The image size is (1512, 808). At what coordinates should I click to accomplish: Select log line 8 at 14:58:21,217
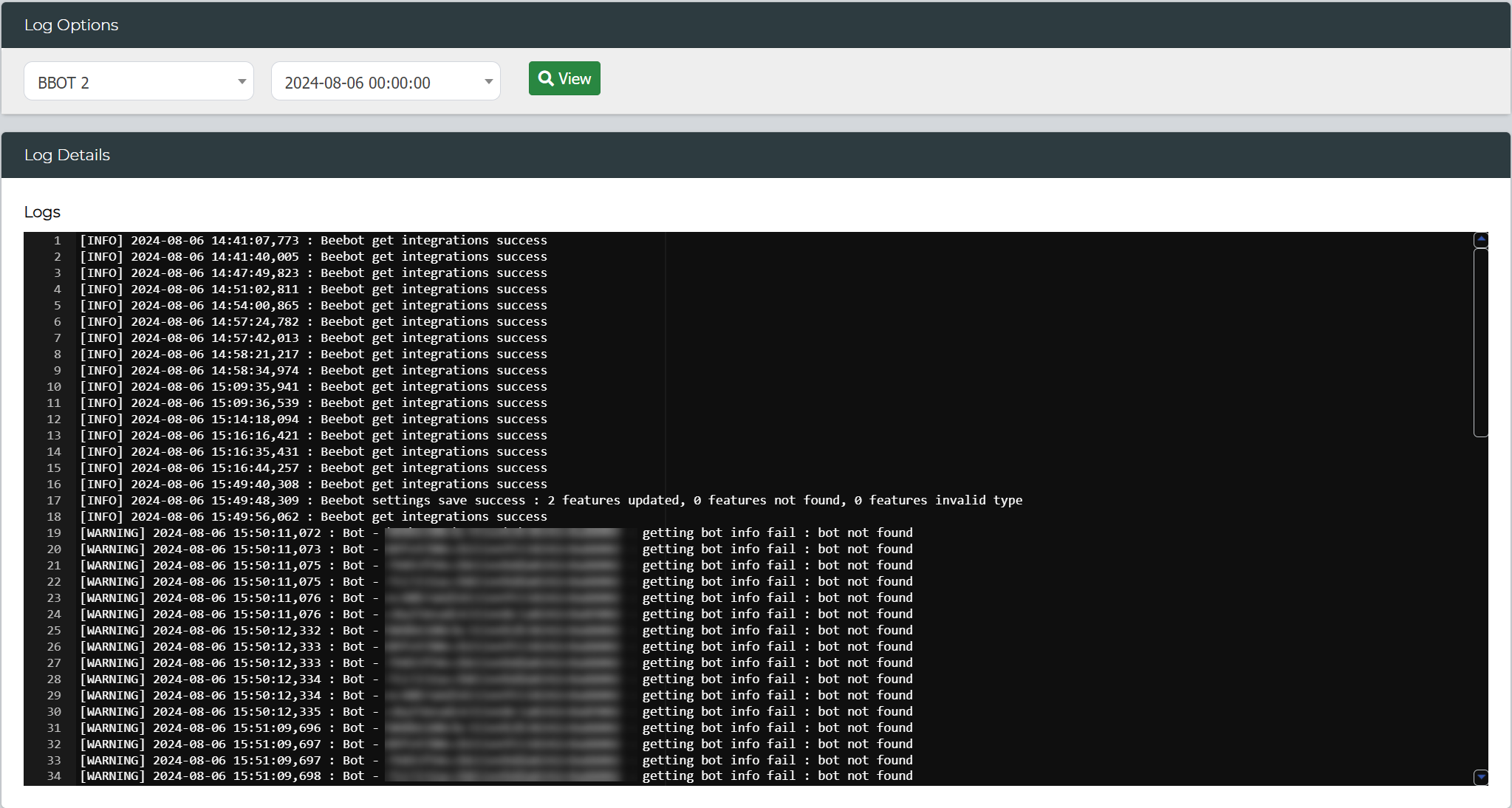tap(313, 354)
